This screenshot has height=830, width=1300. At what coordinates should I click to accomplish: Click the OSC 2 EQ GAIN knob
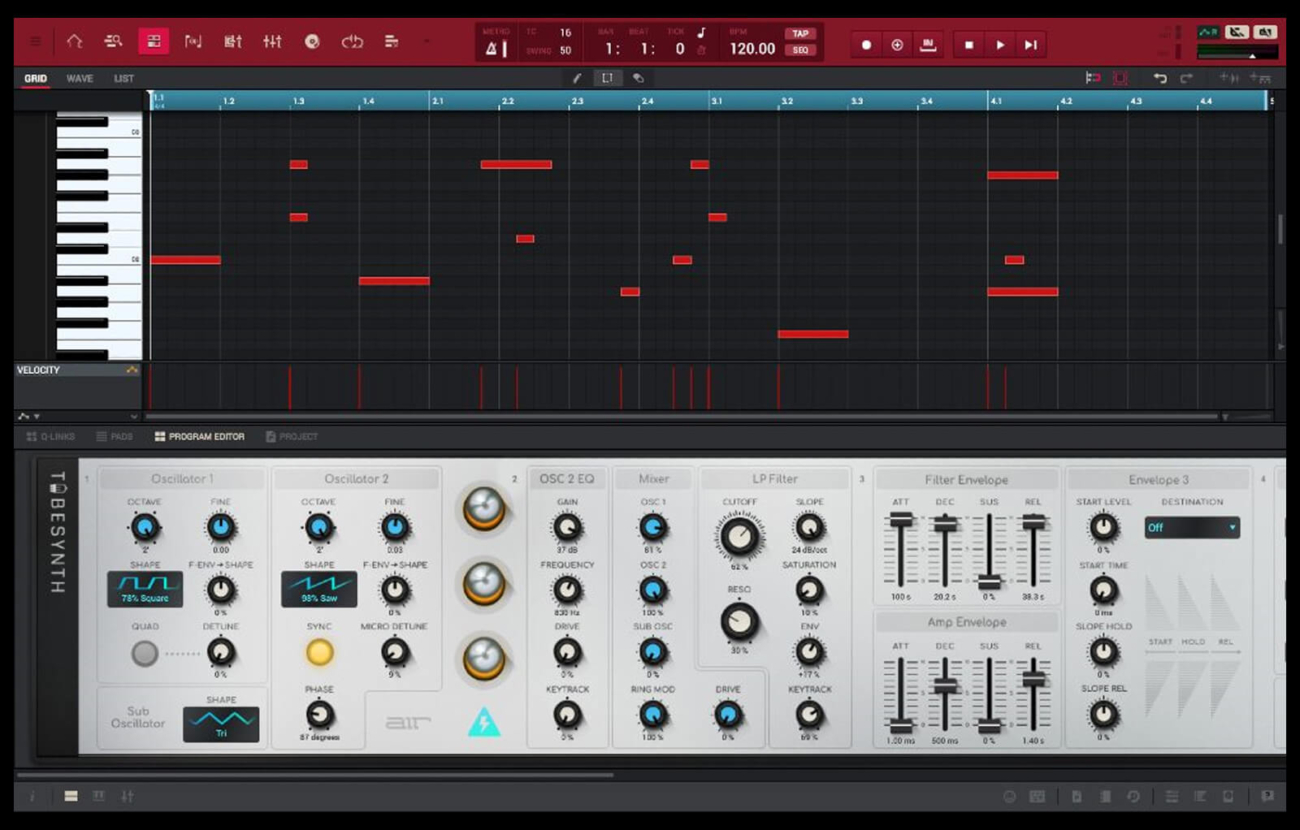click(567, 527)
